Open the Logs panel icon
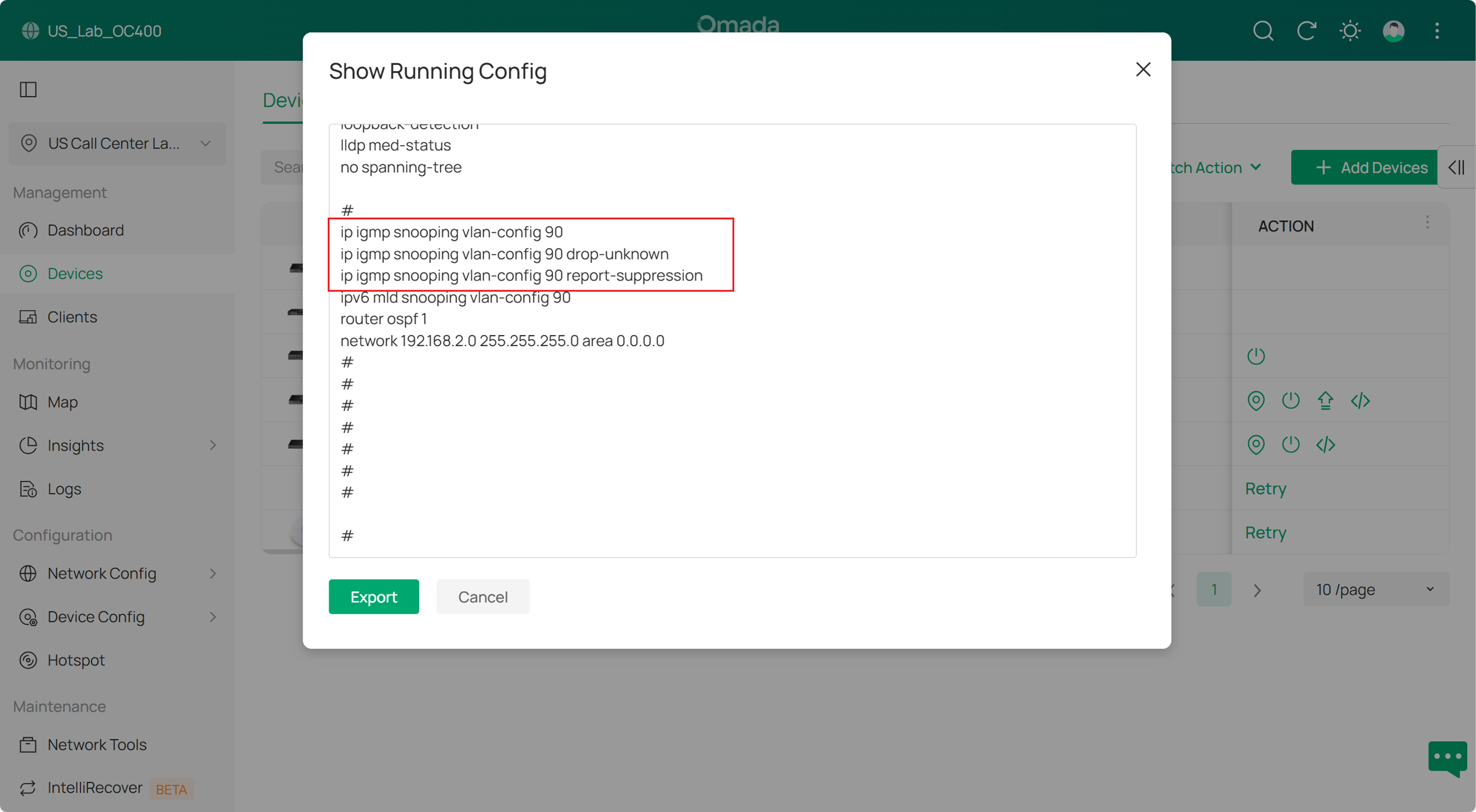Viewport: 1476px width, 812px height. click(28, 489)
